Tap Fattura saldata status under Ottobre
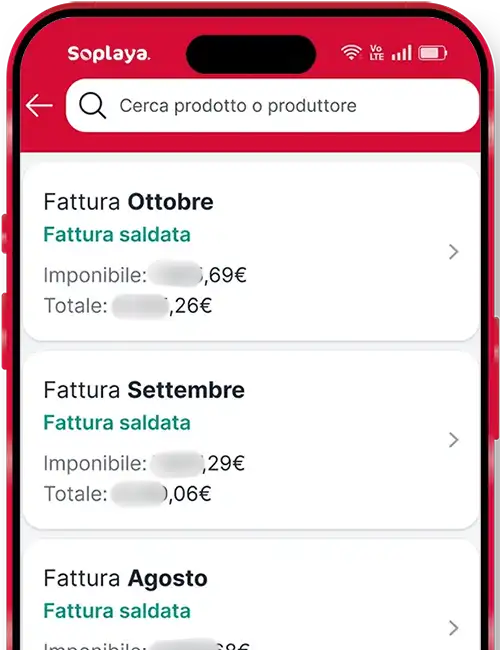 click(117, 235)
